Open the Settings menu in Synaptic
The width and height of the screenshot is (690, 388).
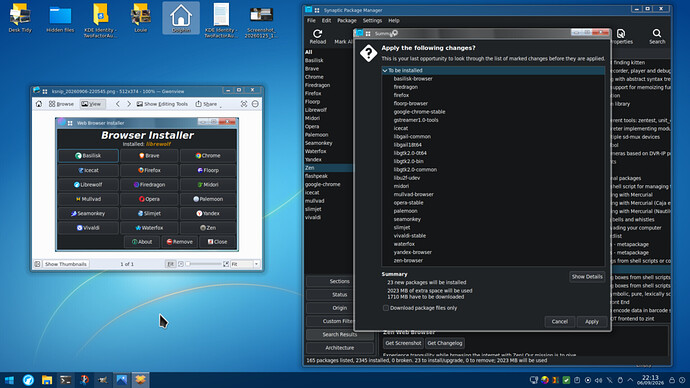point(372,20)
